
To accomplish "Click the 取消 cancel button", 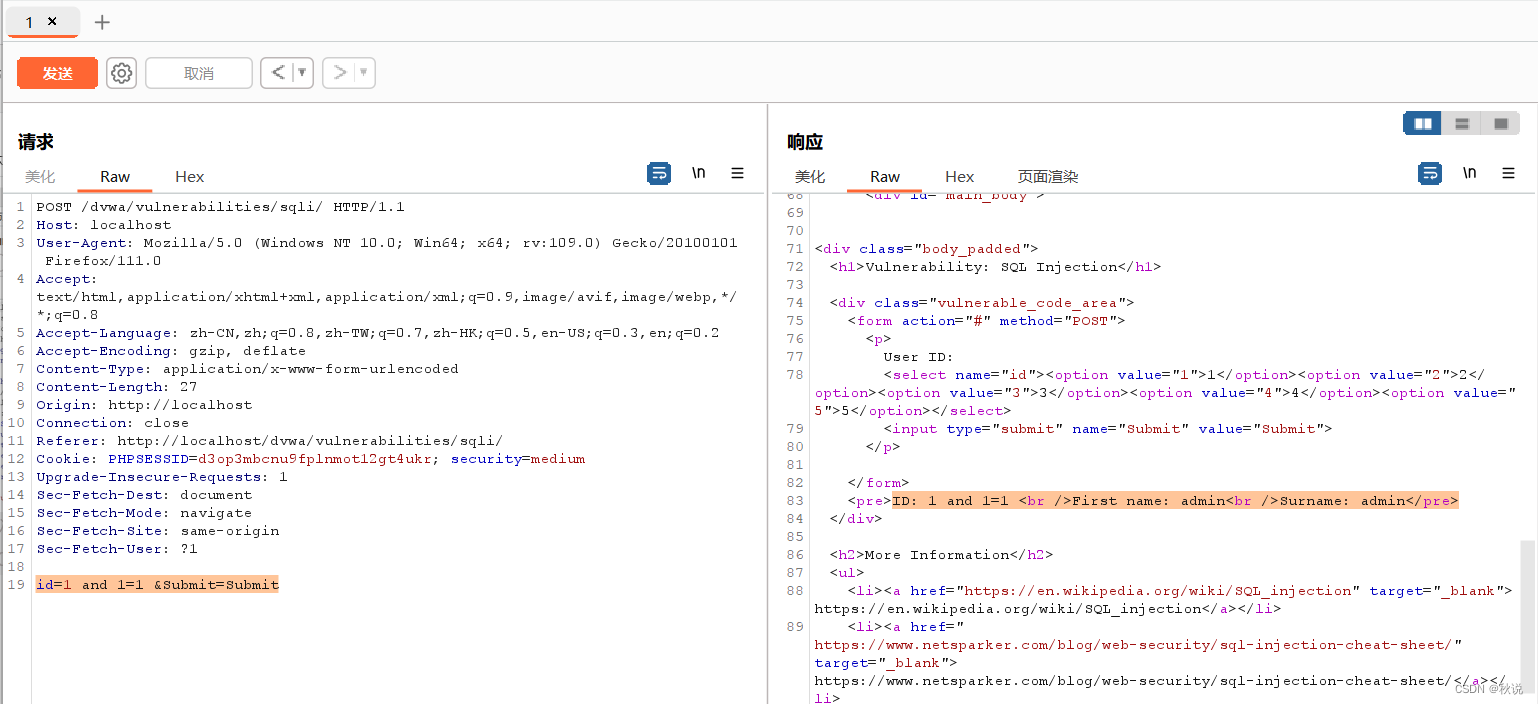I will tap(199, 73).
